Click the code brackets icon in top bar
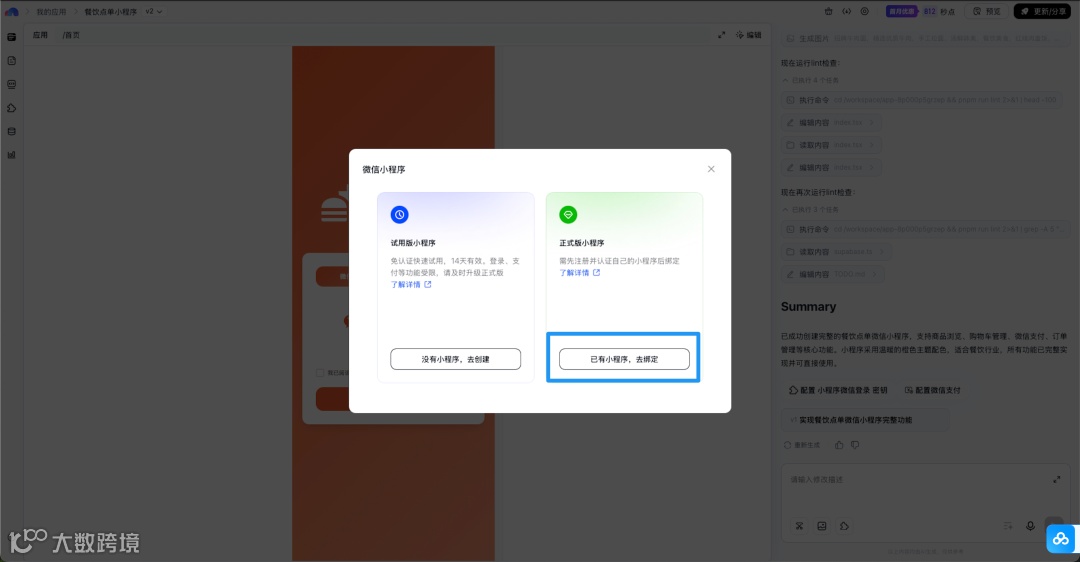1080x562 pixels. (847, 11)
